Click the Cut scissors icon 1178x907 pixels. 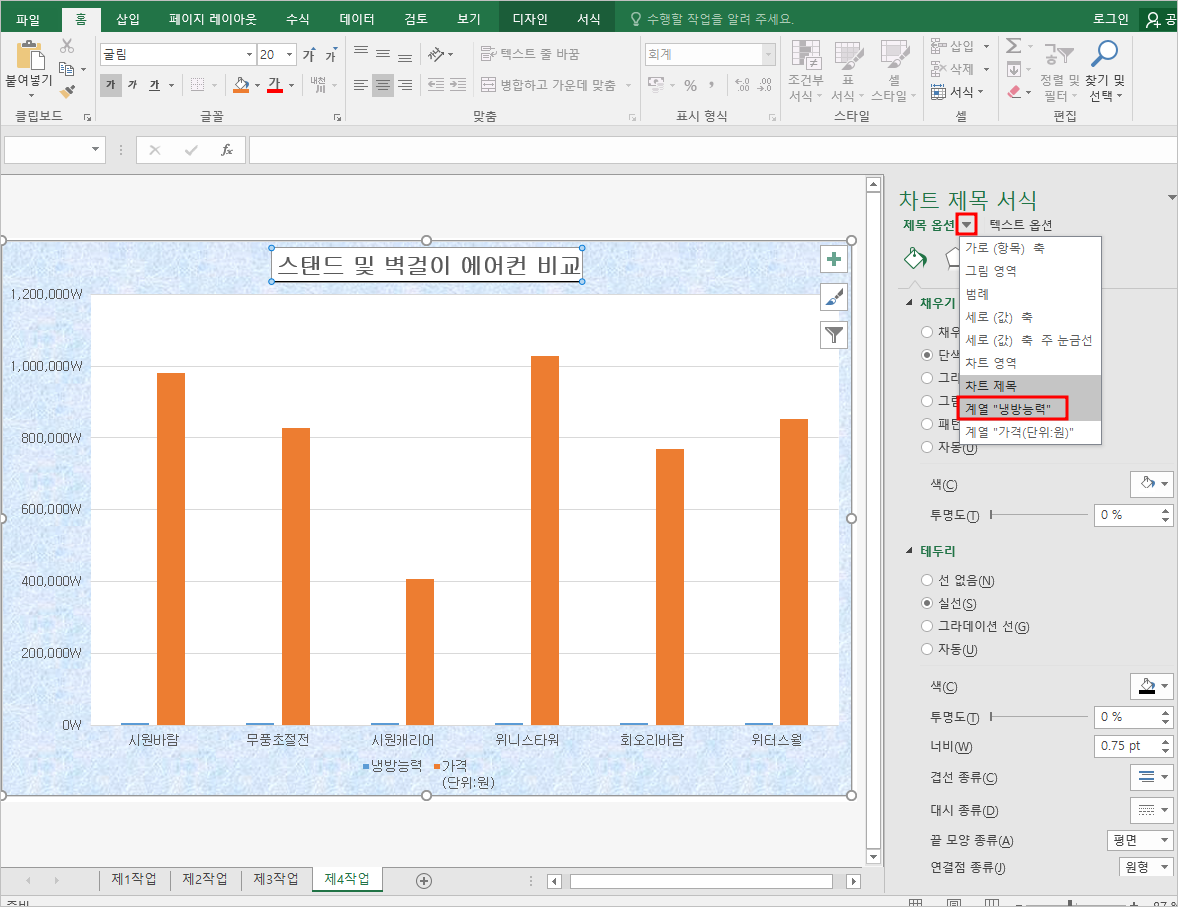68,47
